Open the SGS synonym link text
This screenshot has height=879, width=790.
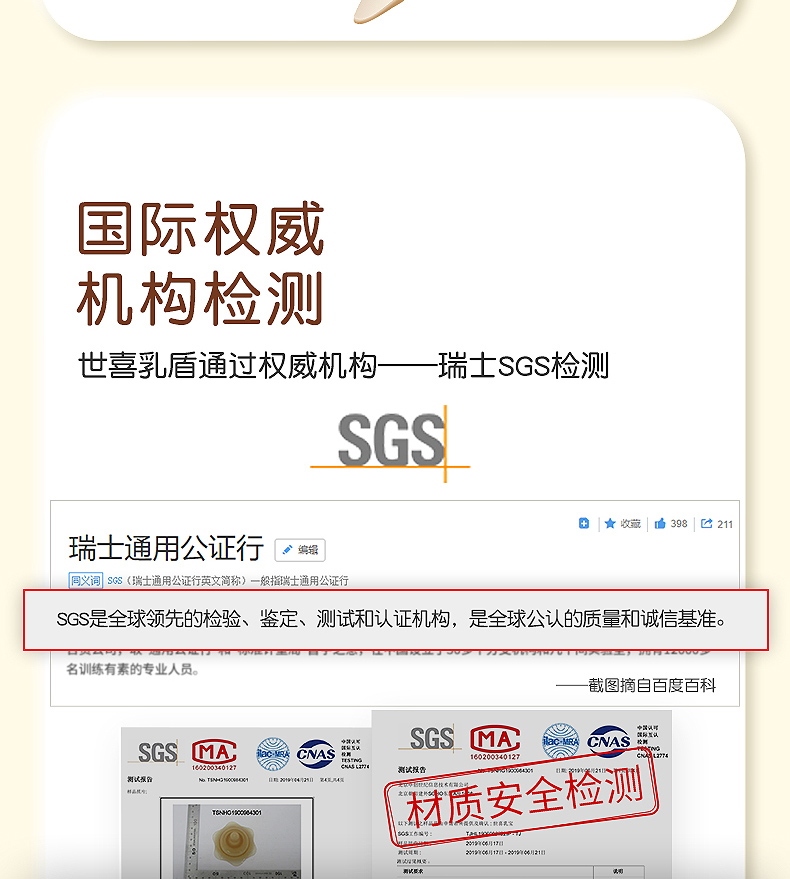pyautogui.click(x=115, y=581)
